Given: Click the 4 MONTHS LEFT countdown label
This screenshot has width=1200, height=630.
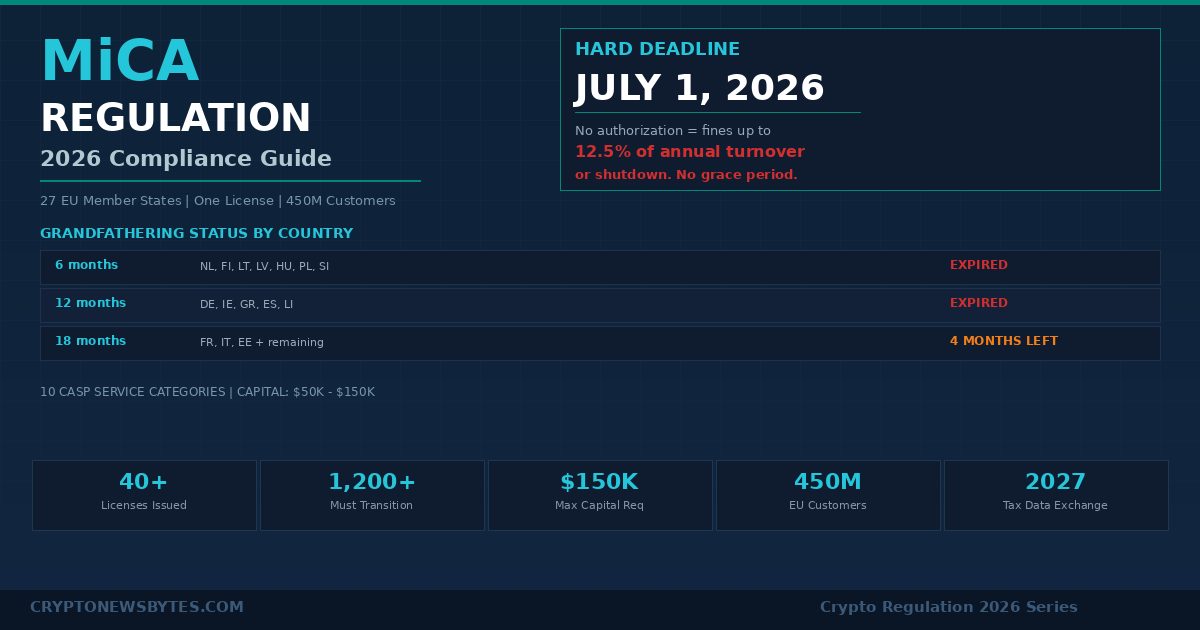Looking at the screenshot, I should [x=1004, y=341].
